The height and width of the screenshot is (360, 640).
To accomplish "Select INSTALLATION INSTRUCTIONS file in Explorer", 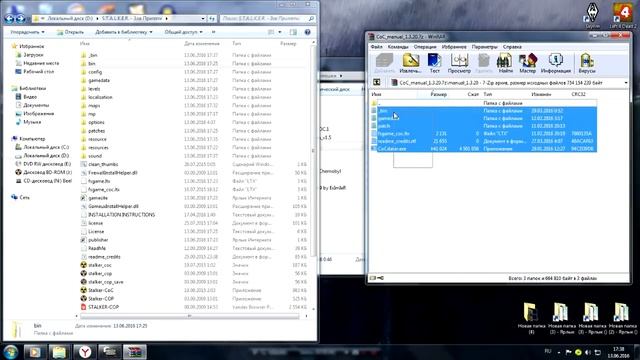I will [x=122, y=215].
